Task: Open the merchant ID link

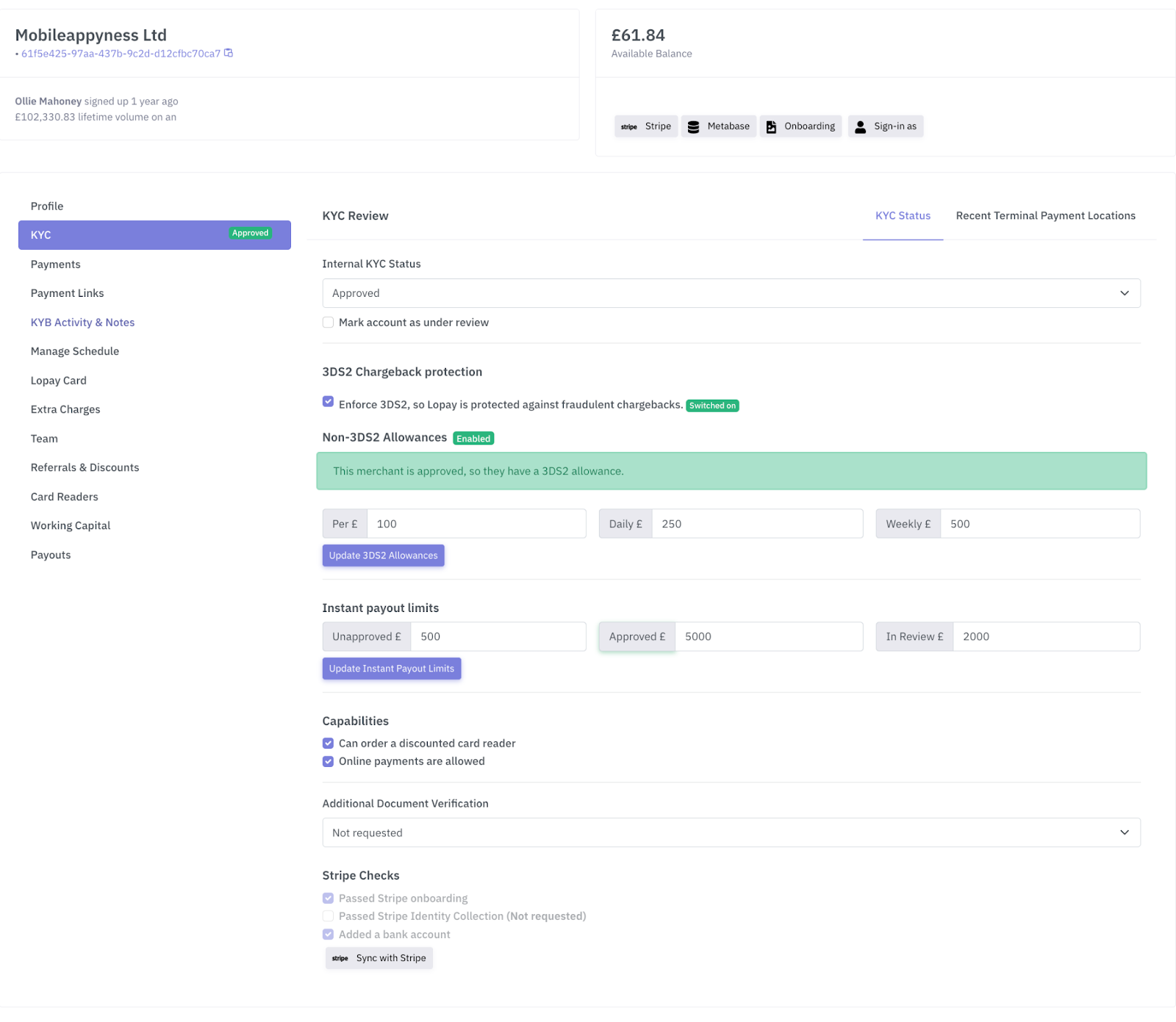Action: [x=121, y=54]
